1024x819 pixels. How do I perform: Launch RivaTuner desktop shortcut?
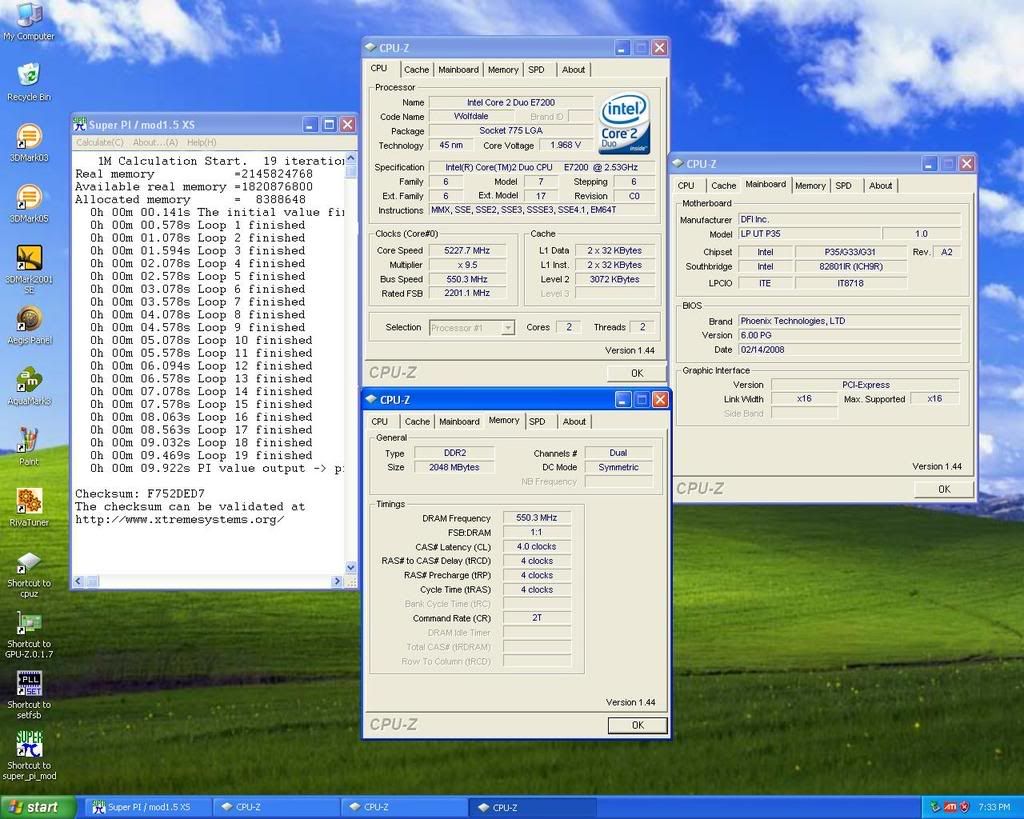pyautogui.click(x=29, y=507)
